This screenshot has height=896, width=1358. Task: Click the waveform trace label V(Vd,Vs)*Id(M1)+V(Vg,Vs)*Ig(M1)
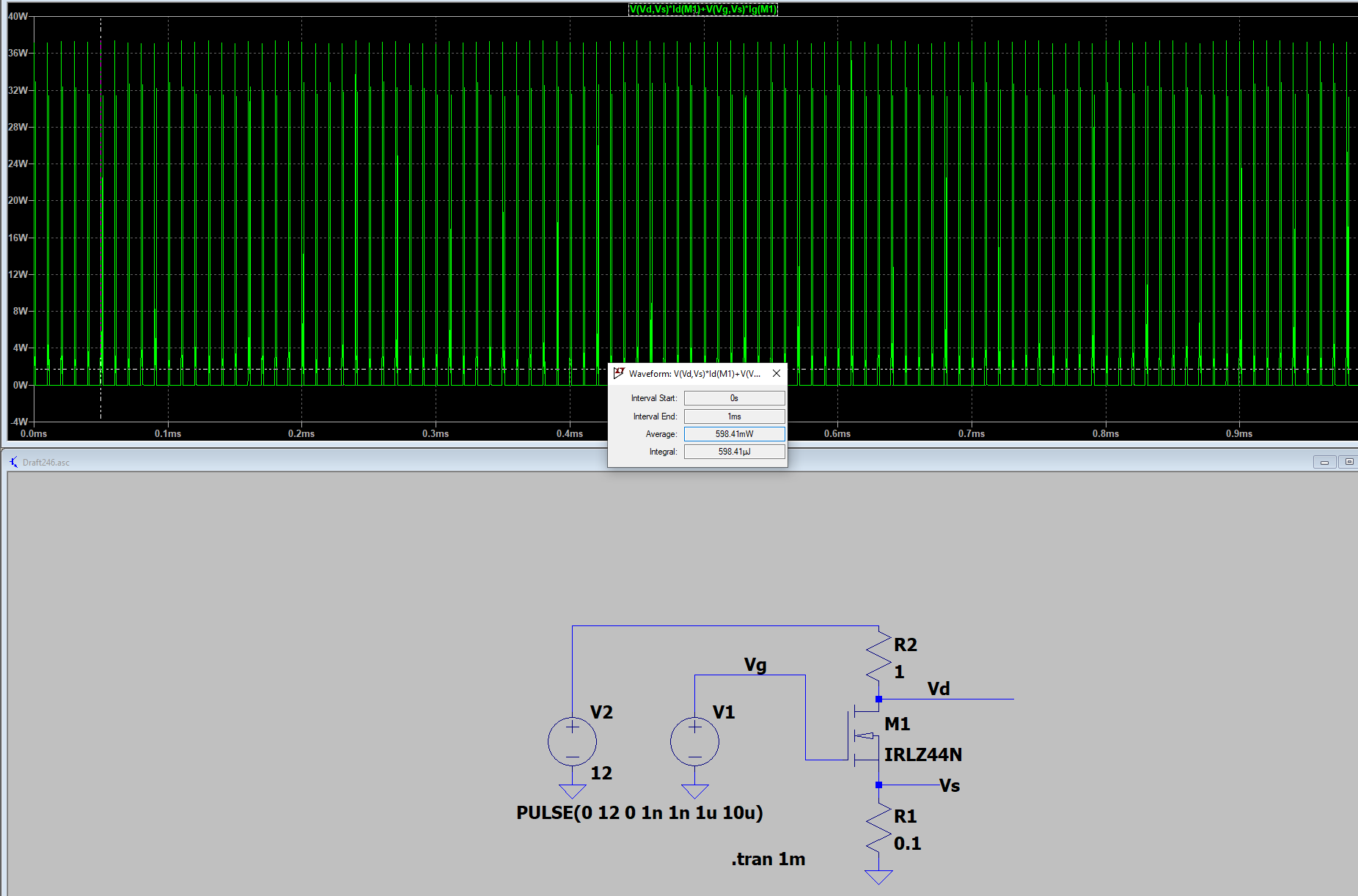(x=703, y=10)
